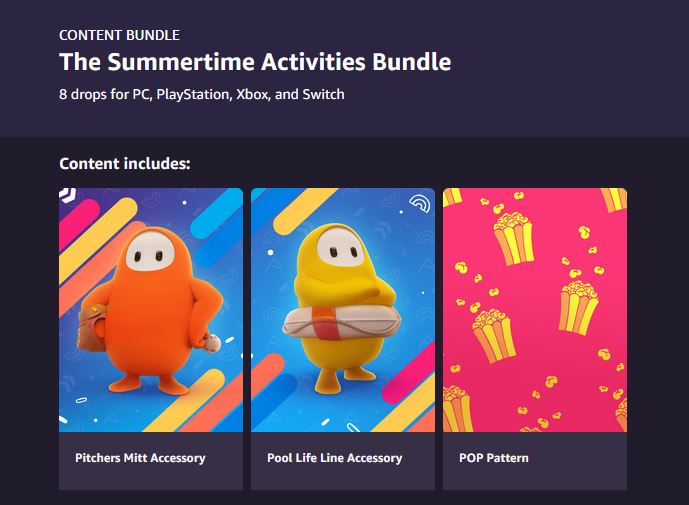Click the orange bean character's face
Image resolution: width=689 pixels, height=505 pixels.
coord(150,251)
